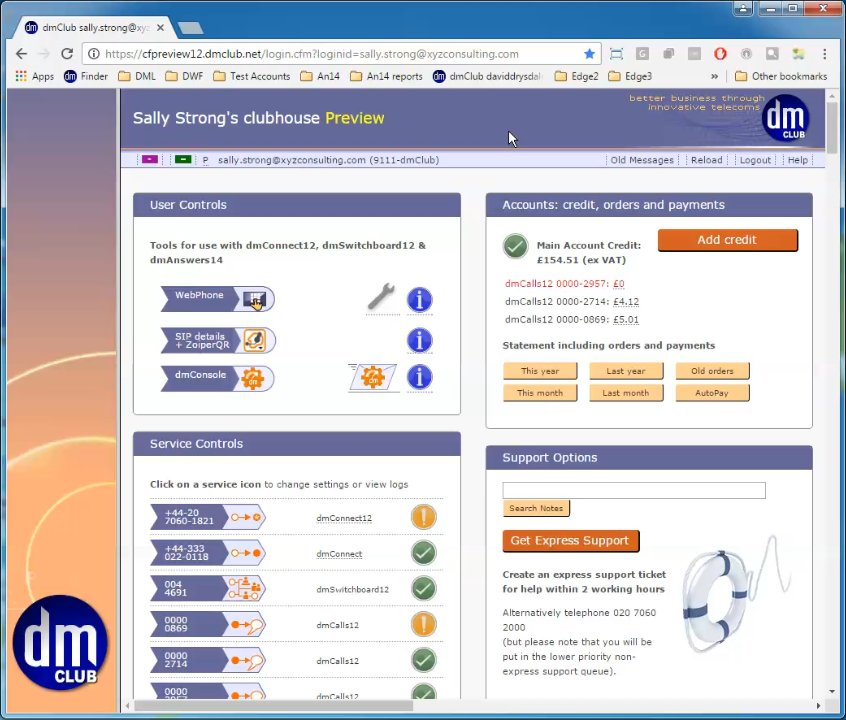Image resolution: width=846 pixels, height=720 pixels.
Task: View Last month statement
Action: tap(625, 393)
